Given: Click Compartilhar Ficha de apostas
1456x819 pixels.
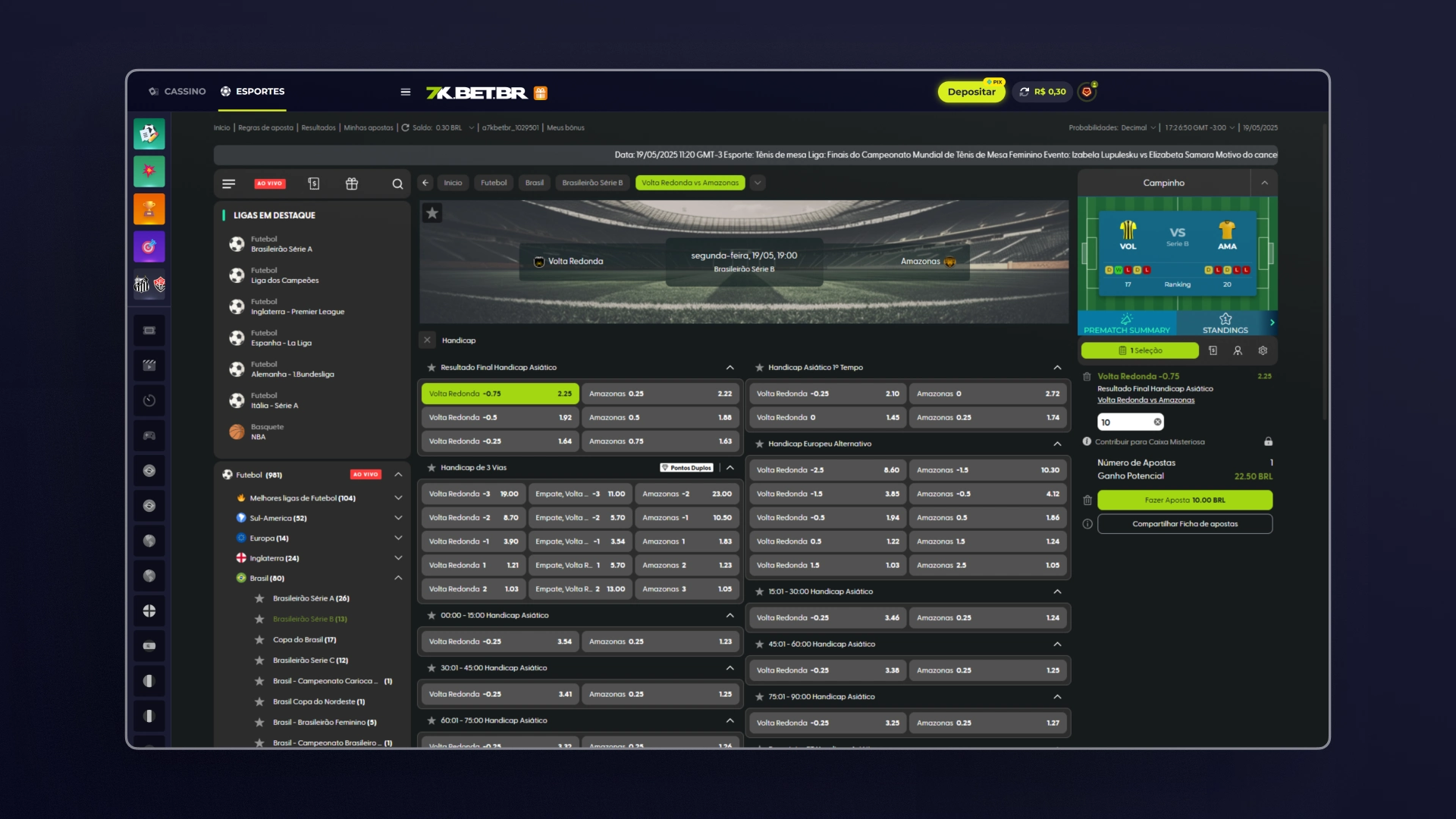Looking at the screenshot, I should point(1185,524).
